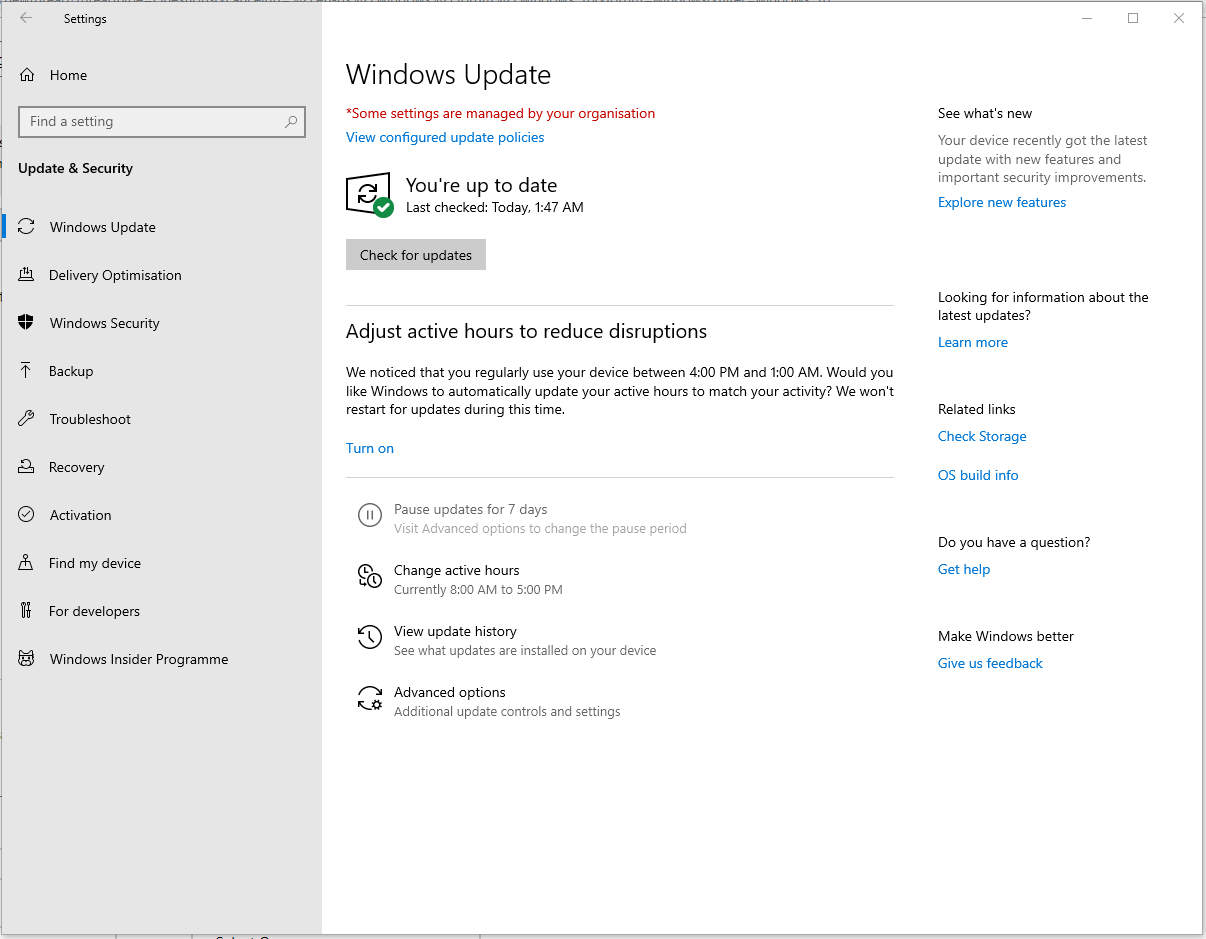This screenshot has width=1206, height=939.
Task: Click the Windows Security shield icon
Action: tap(27, 323)
